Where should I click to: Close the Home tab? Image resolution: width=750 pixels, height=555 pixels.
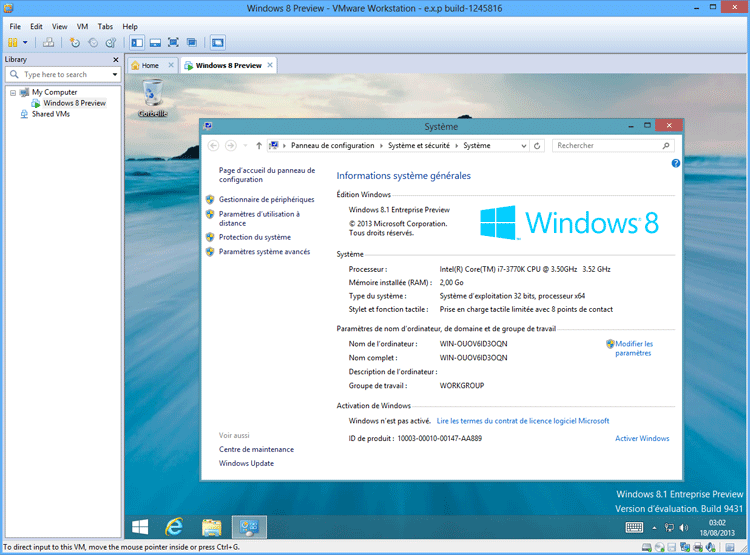click(171, 65)
